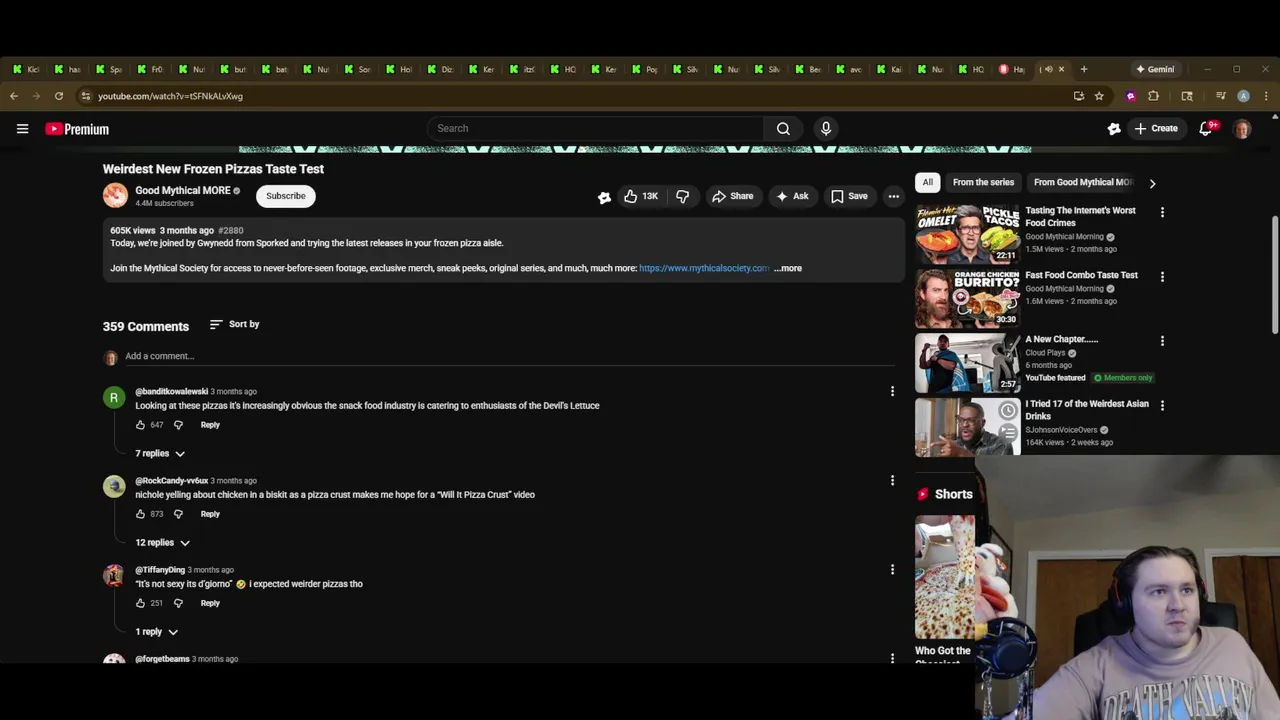Open more actions ellipsis under video

tap(893, 196)
